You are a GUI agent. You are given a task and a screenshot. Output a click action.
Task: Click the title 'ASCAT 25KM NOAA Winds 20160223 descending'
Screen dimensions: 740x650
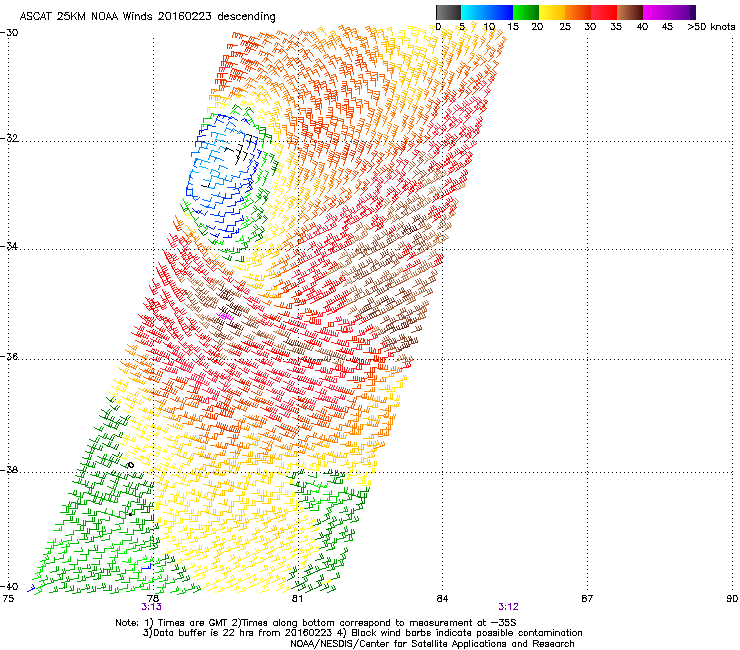click(x=147, y=17)
